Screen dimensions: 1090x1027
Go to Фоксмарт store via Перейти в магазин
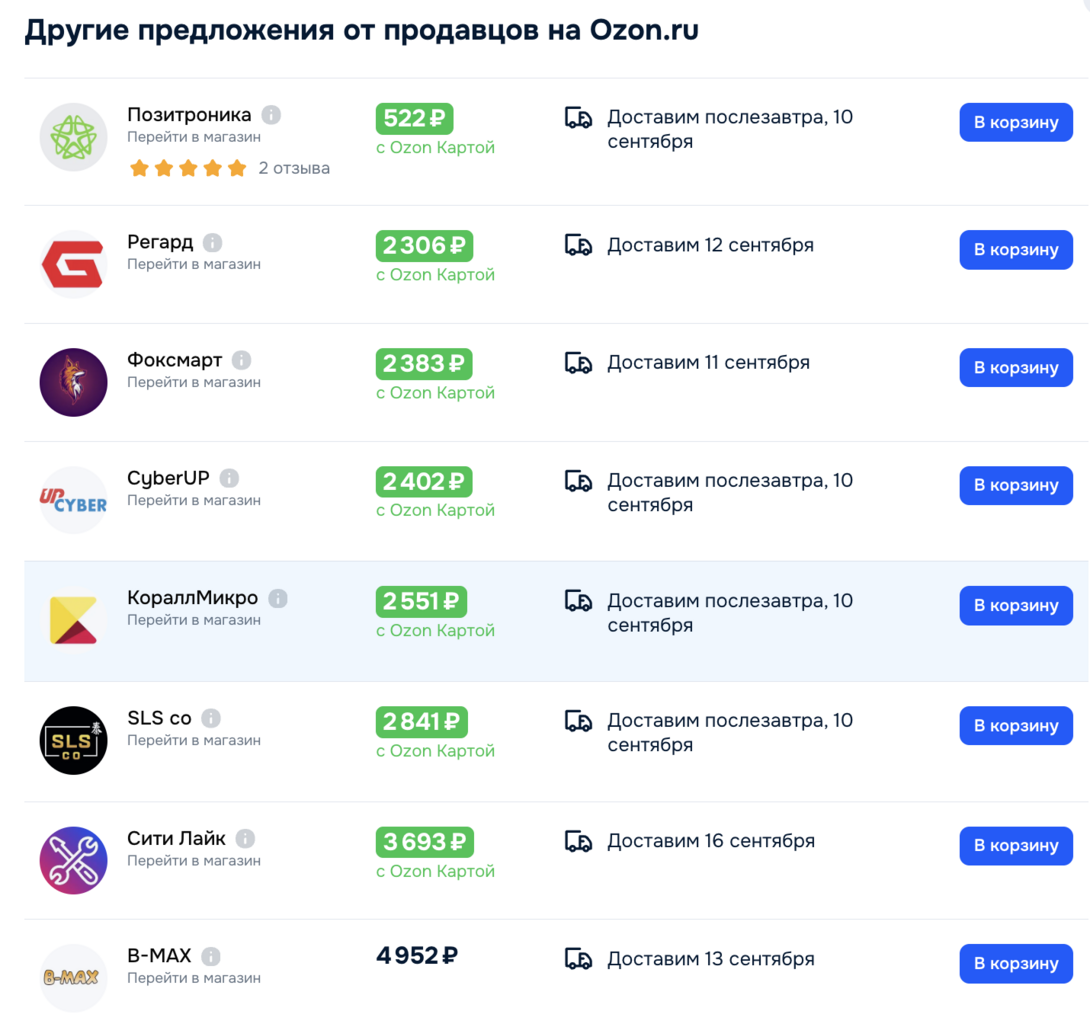click(194, 382)
